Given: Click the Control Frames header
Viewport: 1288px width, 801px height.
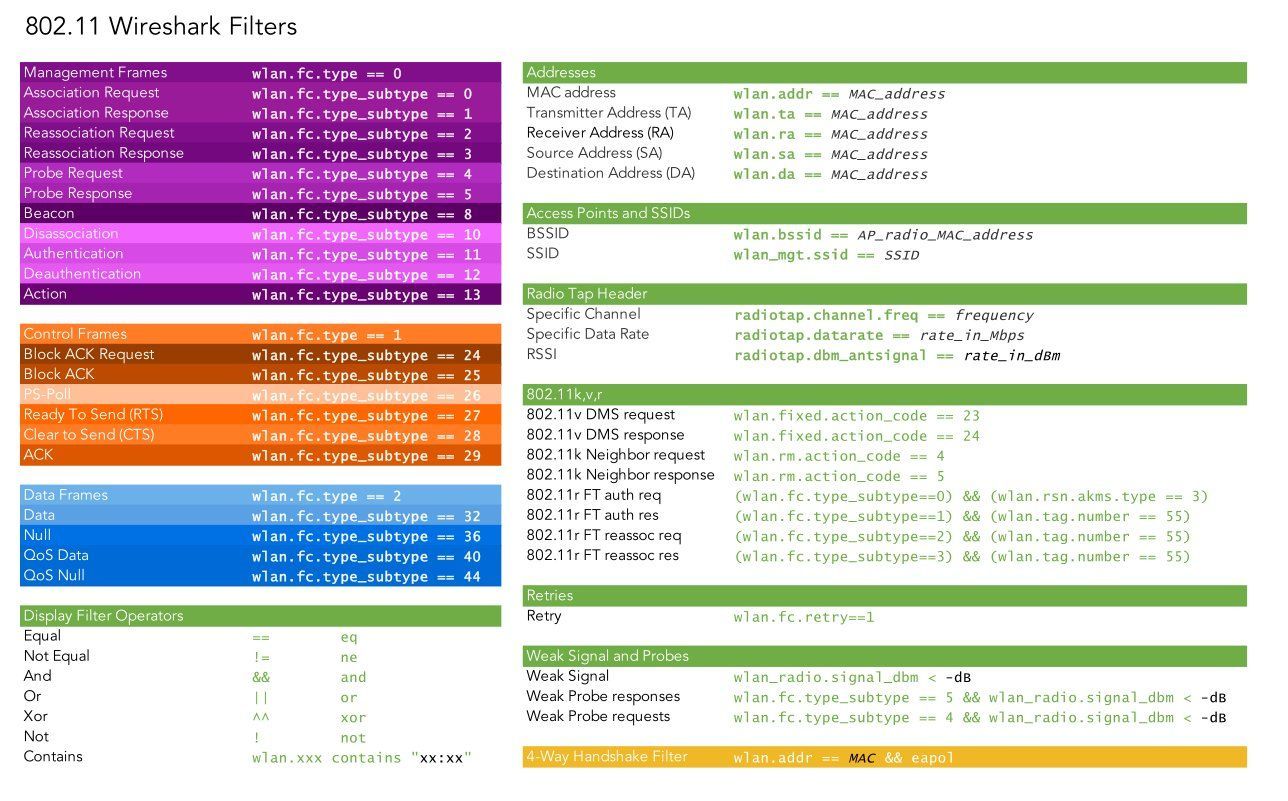Looking at the screenshot, I should [x=260, y=334].
